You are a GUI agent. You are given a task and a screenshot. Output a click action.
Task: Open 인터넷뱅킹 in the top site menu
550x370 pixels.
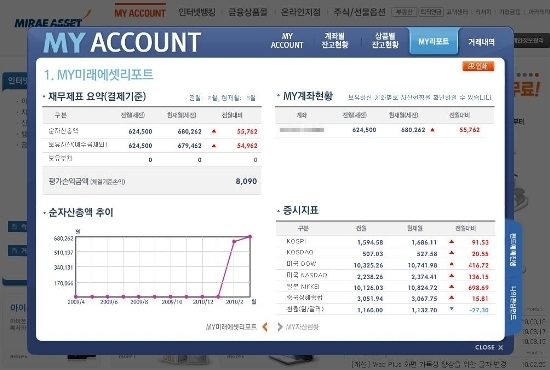pyautogui.click(x=197, y=12)
